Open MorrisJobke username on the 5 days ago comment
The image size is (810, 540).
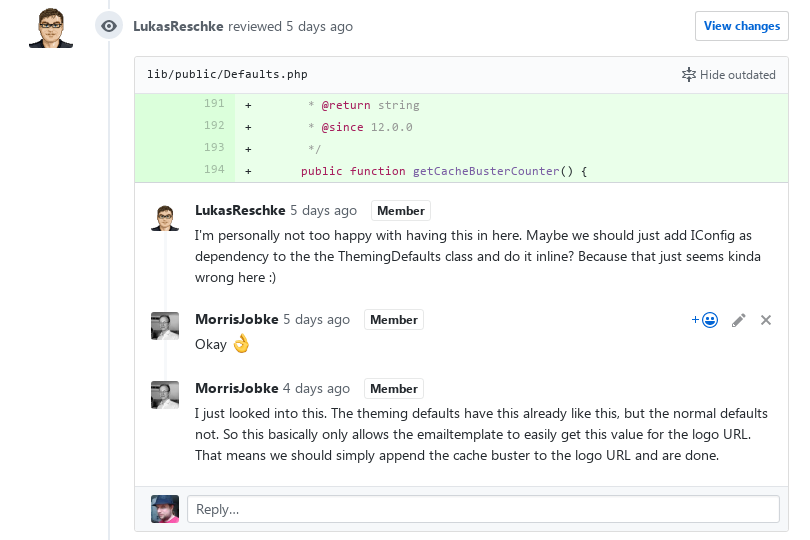[x=237, y=319]
